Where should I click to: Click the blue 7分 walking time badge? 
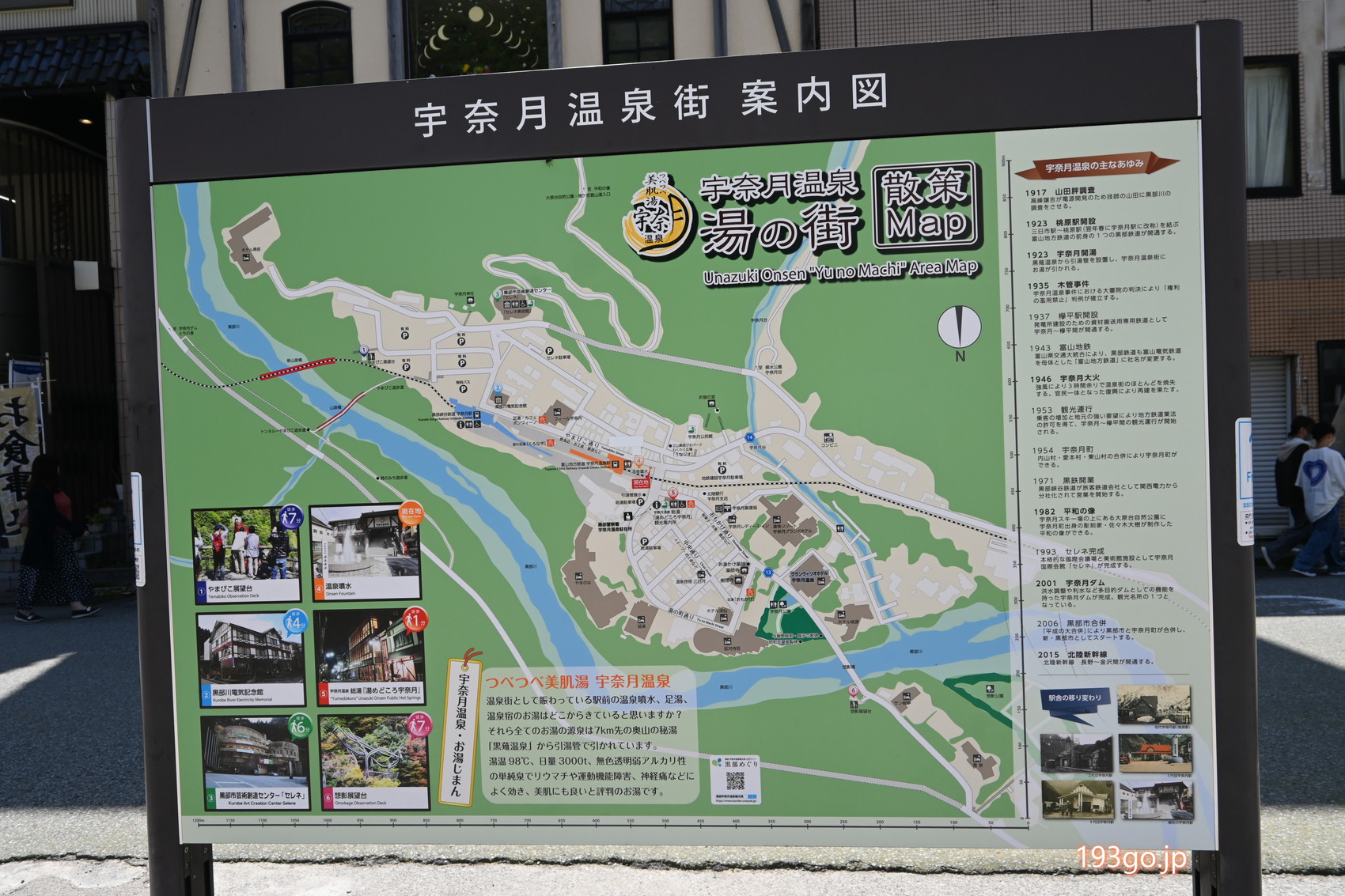[x=290, y=517]
